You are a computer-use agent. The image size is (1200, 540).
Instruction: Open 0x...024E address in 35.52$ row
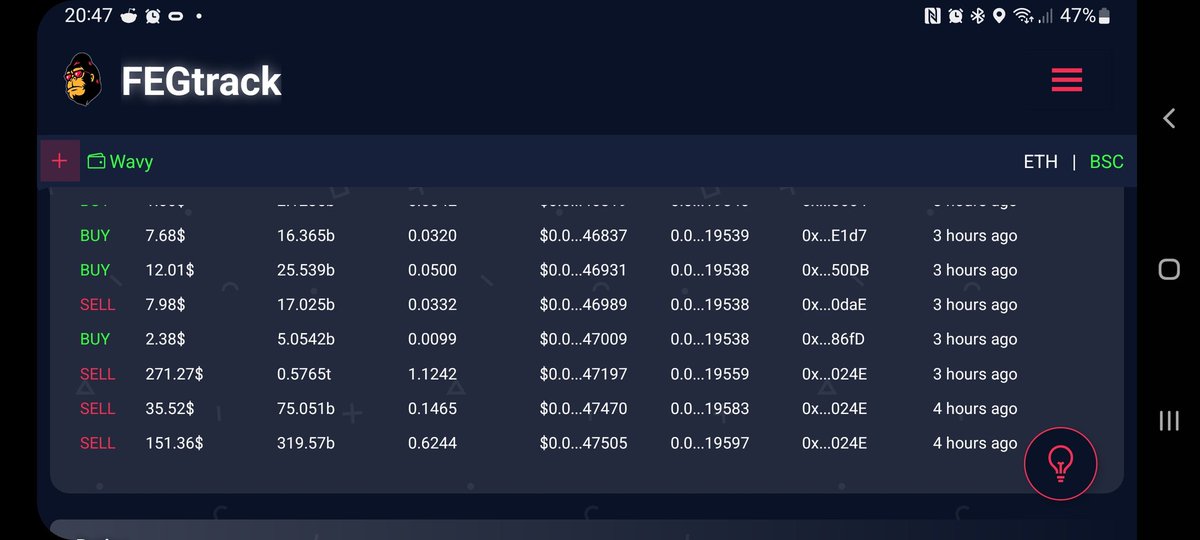834,408
